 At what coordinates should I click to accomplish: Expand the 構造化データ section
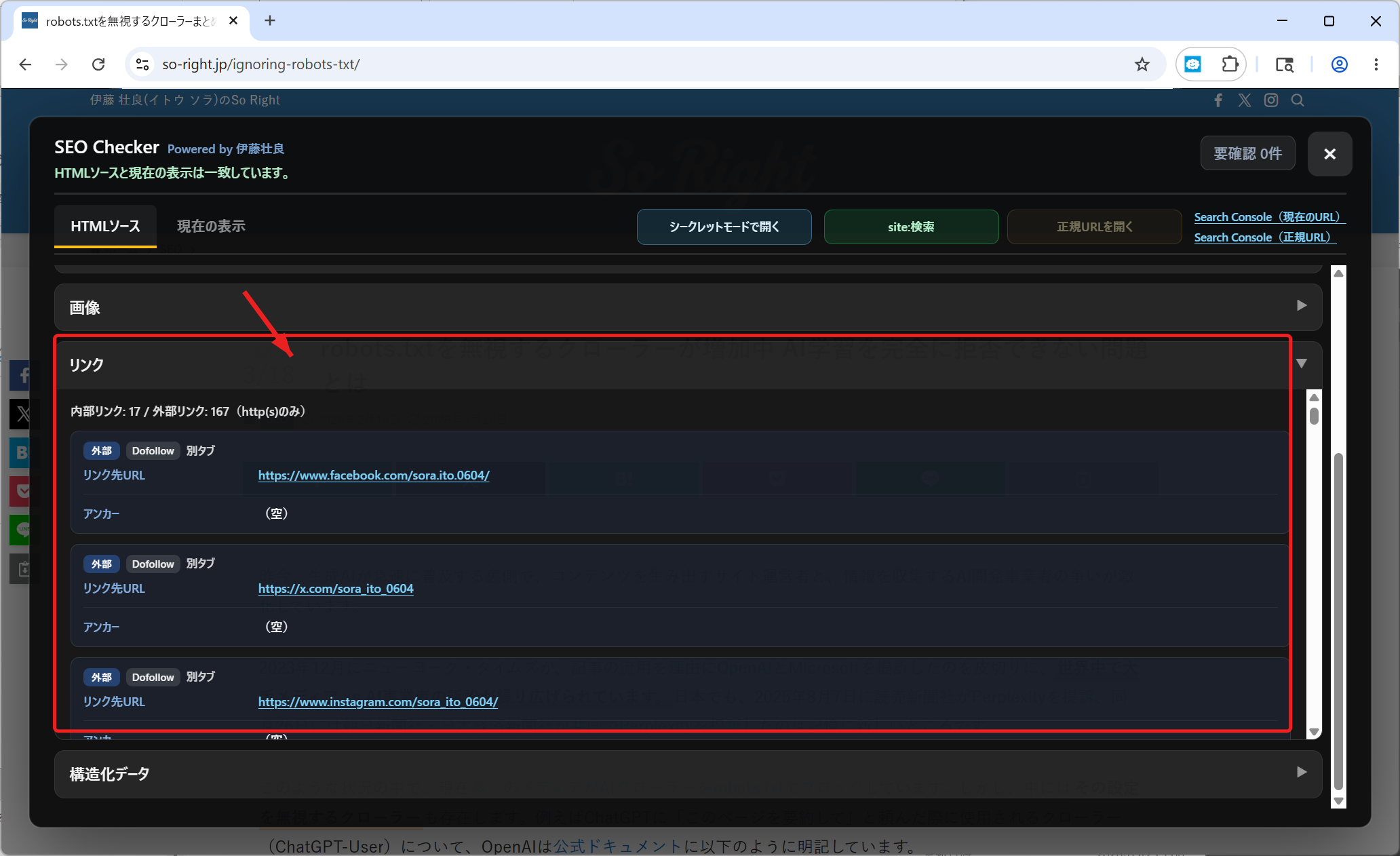click(688, 774)
